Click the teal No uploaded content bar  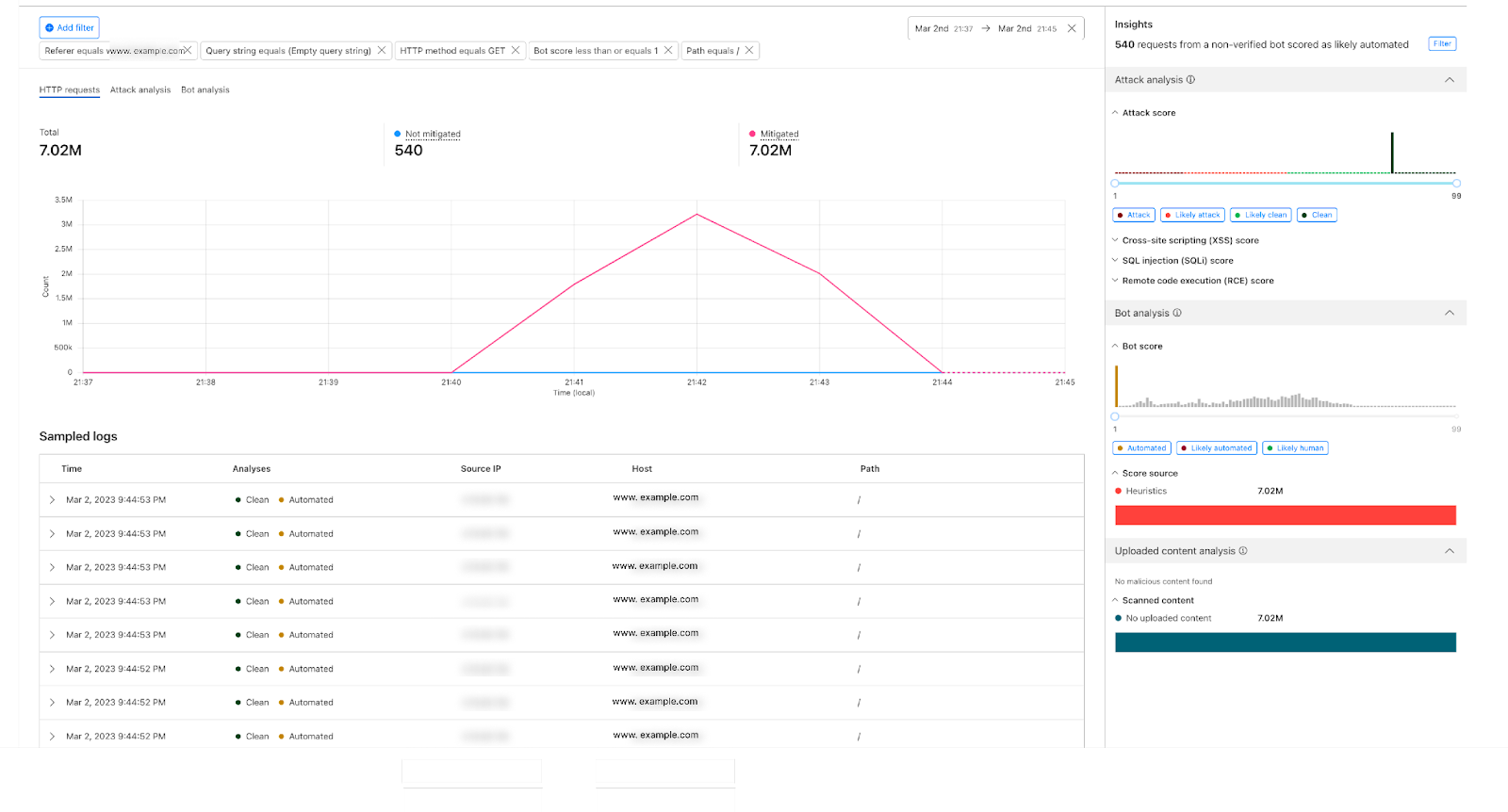point(1286,642)
